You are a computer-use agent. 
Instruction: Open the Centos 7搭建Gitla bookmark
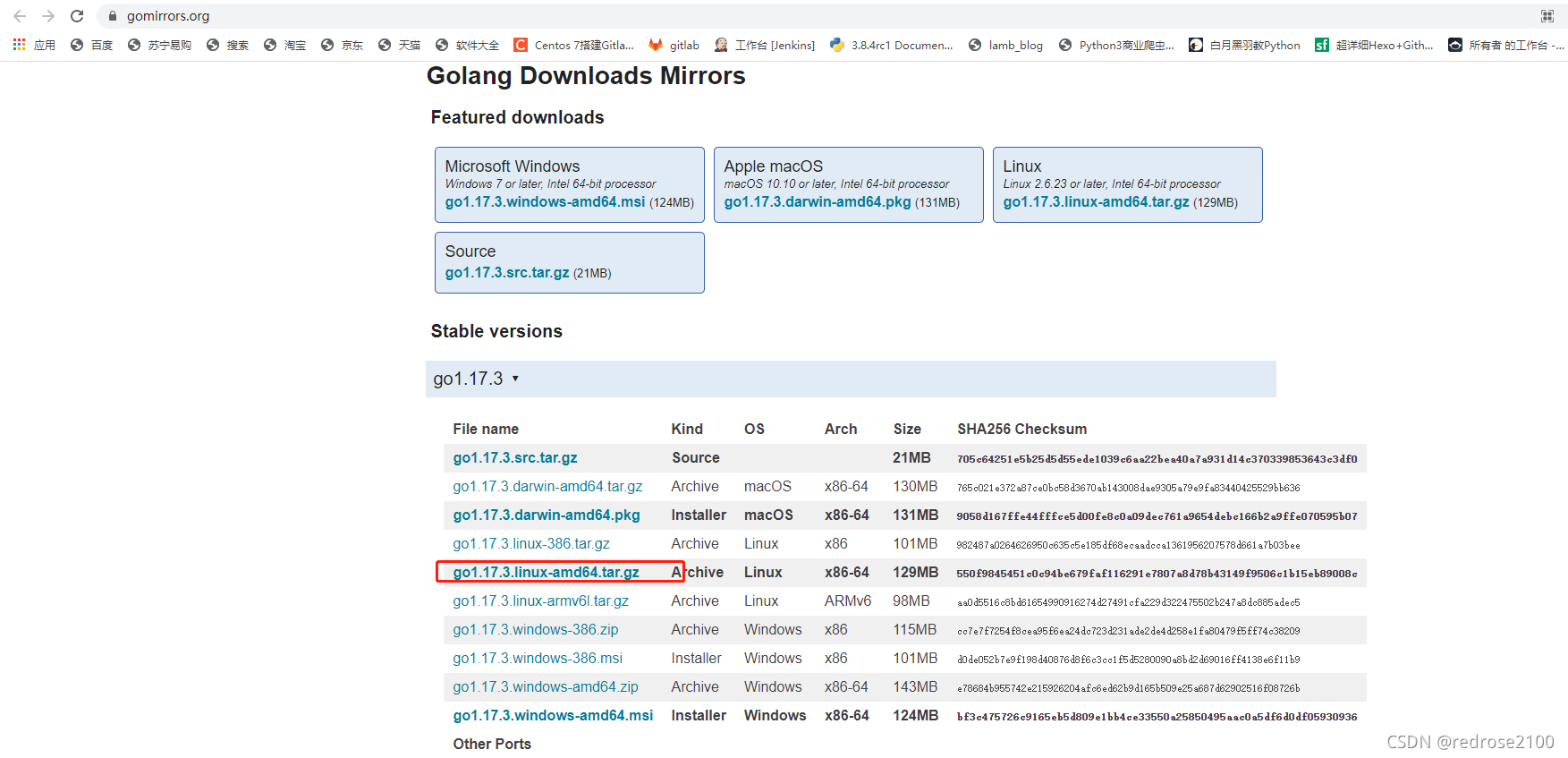point(573,45)
